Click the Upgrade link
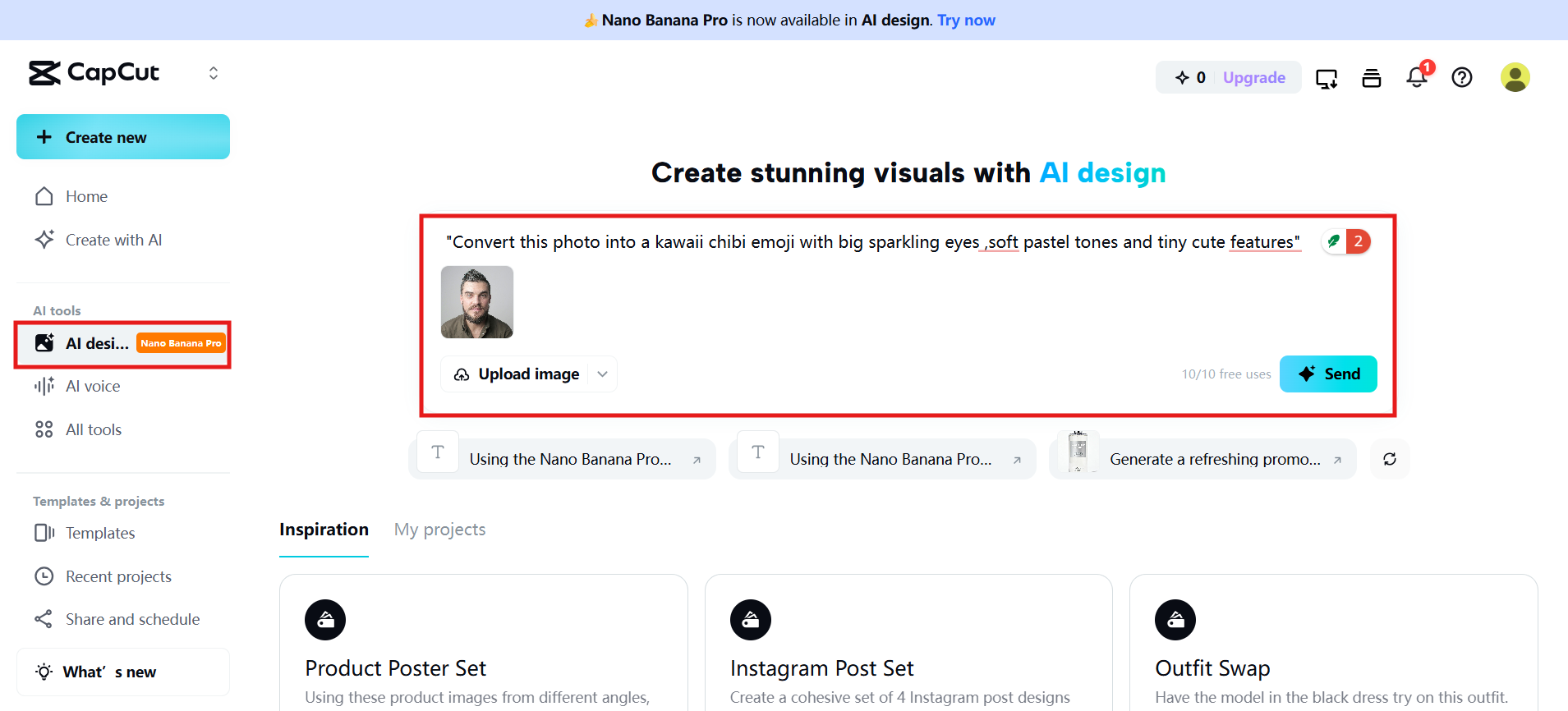The image size is (1568, 711). pyautogui.click(x=1254, y=77)
